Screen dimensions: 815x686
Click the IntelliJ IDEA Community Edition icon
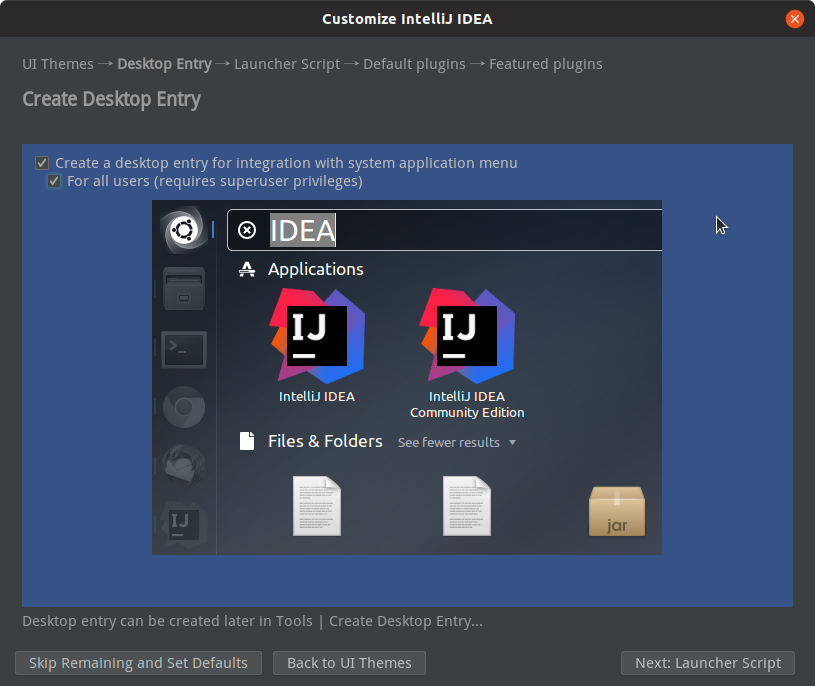coord(467,336)
